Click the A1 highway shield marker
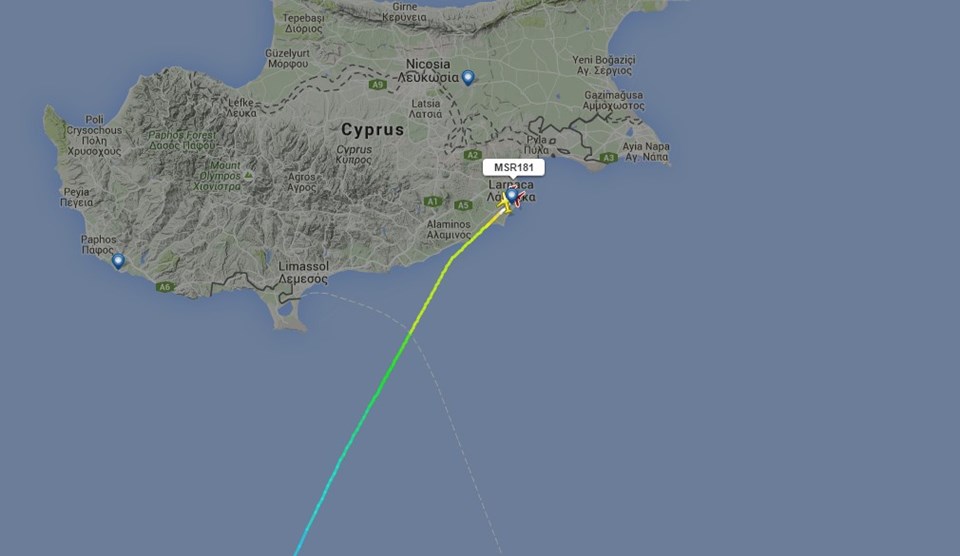Image resolution: width=960 pixels, height=556 pixels. coord(432,201)
